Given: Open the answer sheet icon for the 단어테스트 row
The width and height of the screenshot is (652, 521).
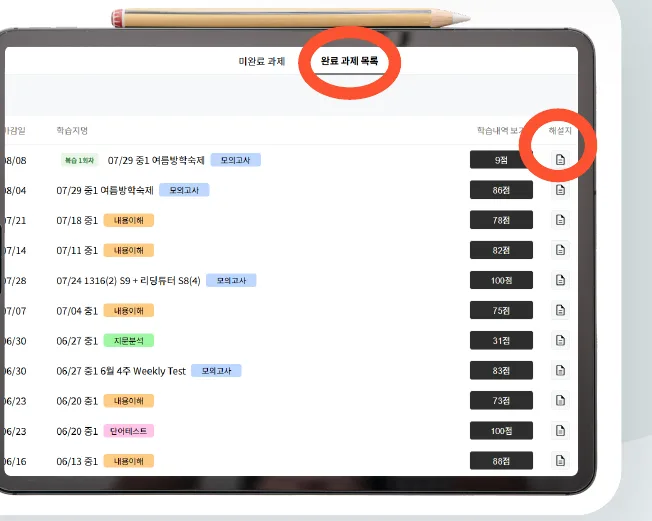Looking at the screenshot, I should click(x=560, y=431).
